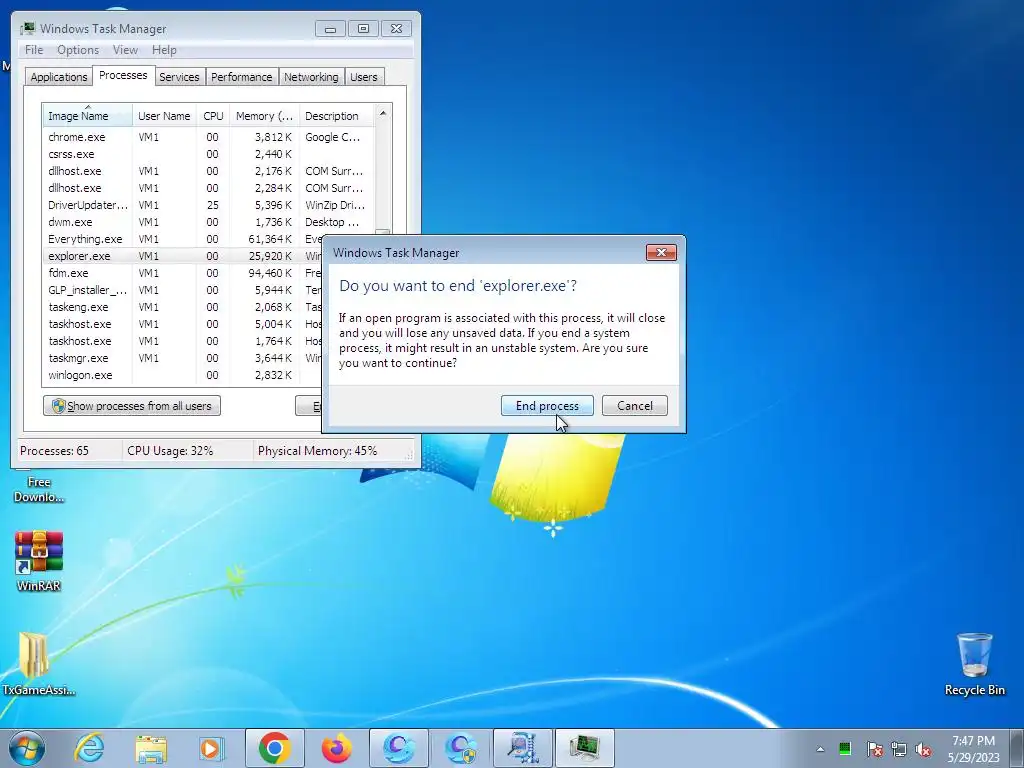Minimize the Task Manager window
This screenshot has width=1024, height=768.
coord(330,29)
